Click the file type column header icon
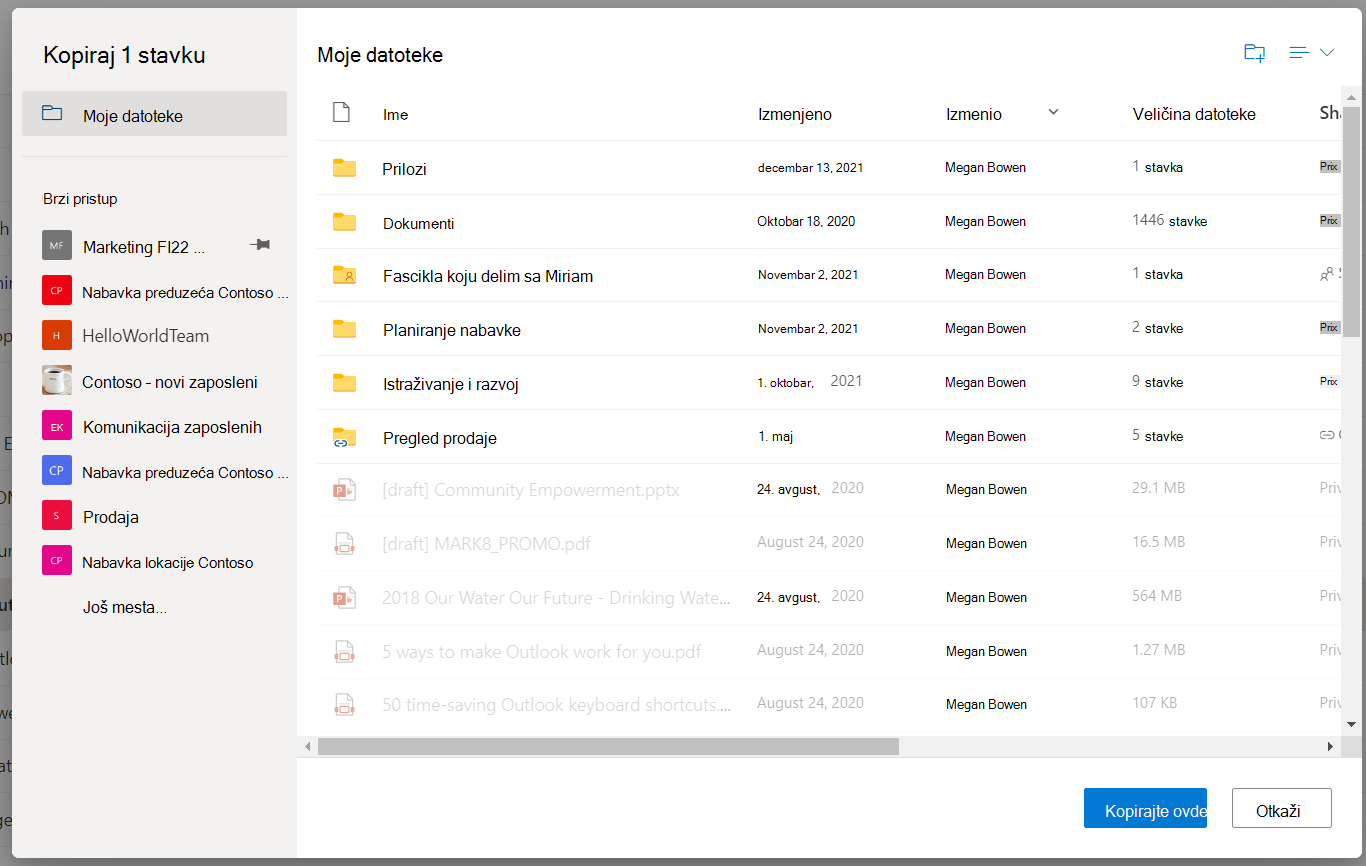 (341, 113)
